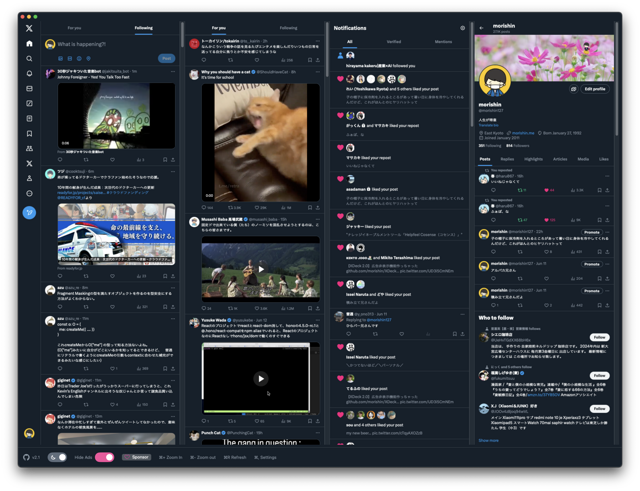Open the Media tab on morishin profile
The height and width of the screenshot is (491, 640).
click(x=583, y=159)
